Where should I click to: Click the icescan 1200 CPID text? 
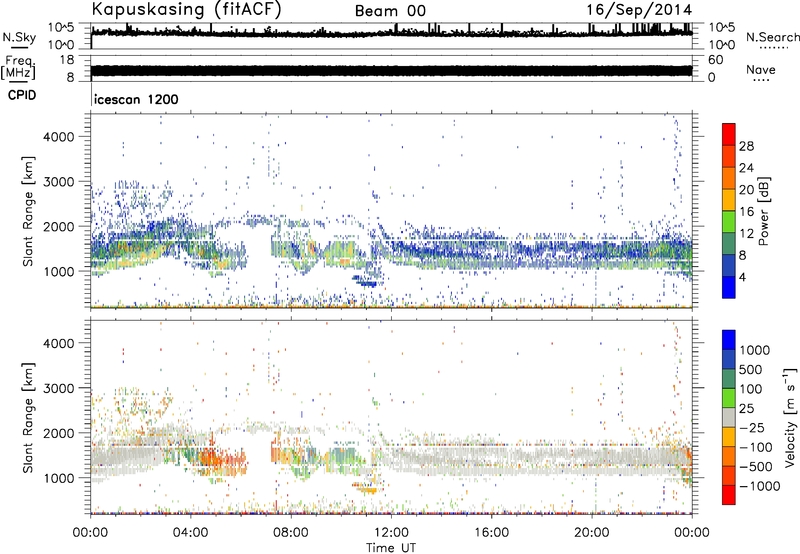[x=136, y=99]
